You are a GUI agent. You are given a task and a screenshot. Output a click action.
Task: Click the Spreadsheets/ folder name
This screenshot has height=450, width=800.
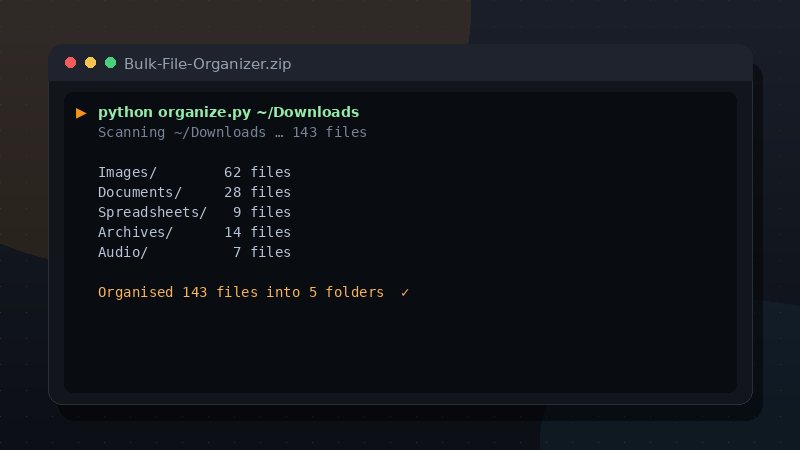coord(153,212)
